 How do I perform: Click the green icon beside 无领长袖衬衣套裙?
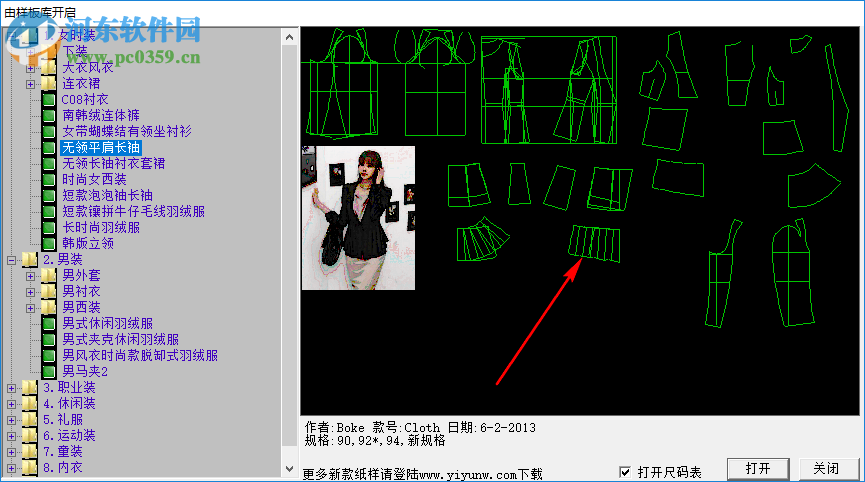click(x=49, y=164)
